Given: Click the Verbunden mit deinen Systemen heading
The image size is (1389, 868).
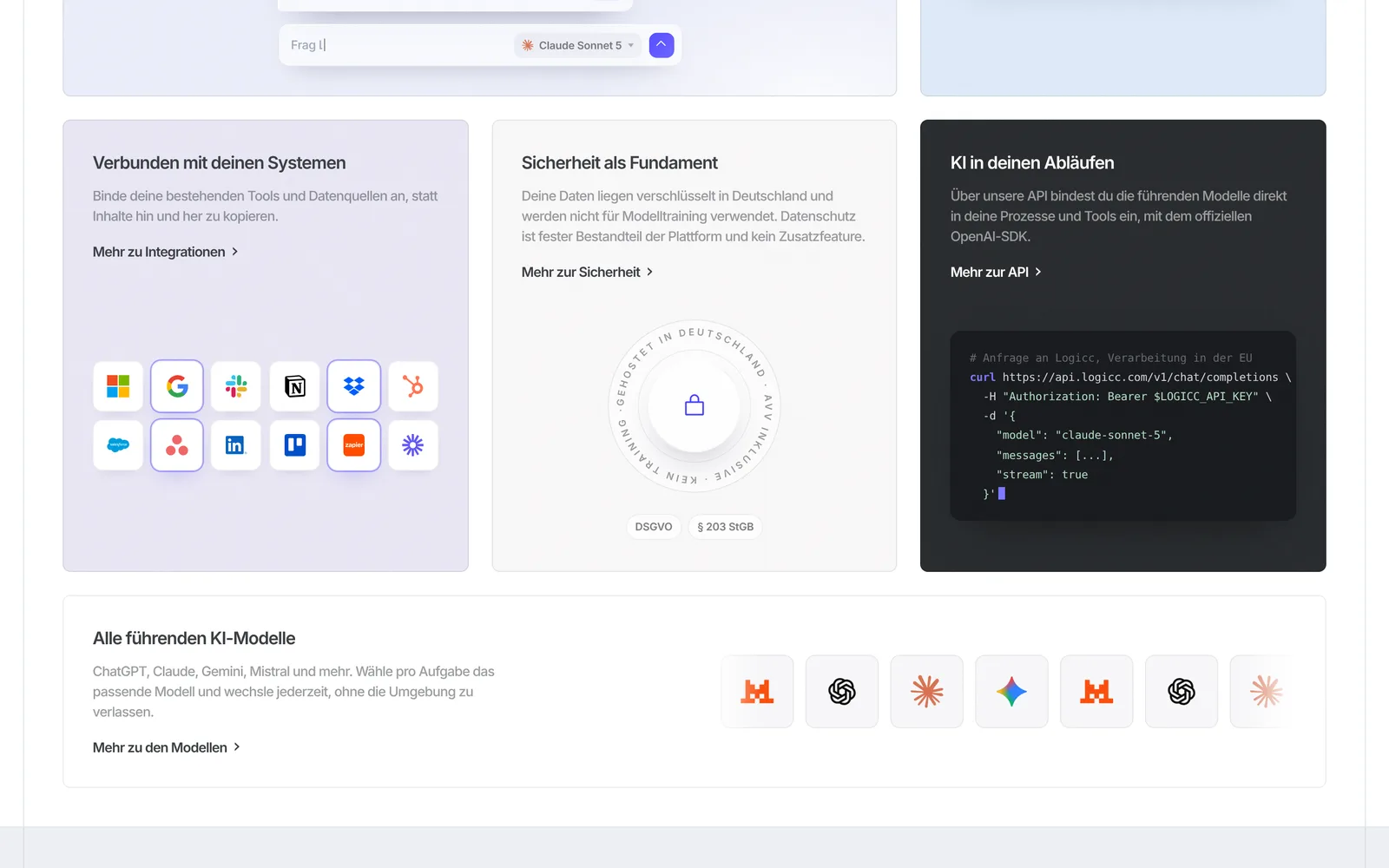Looking at the screenshot, I should 219,163.
